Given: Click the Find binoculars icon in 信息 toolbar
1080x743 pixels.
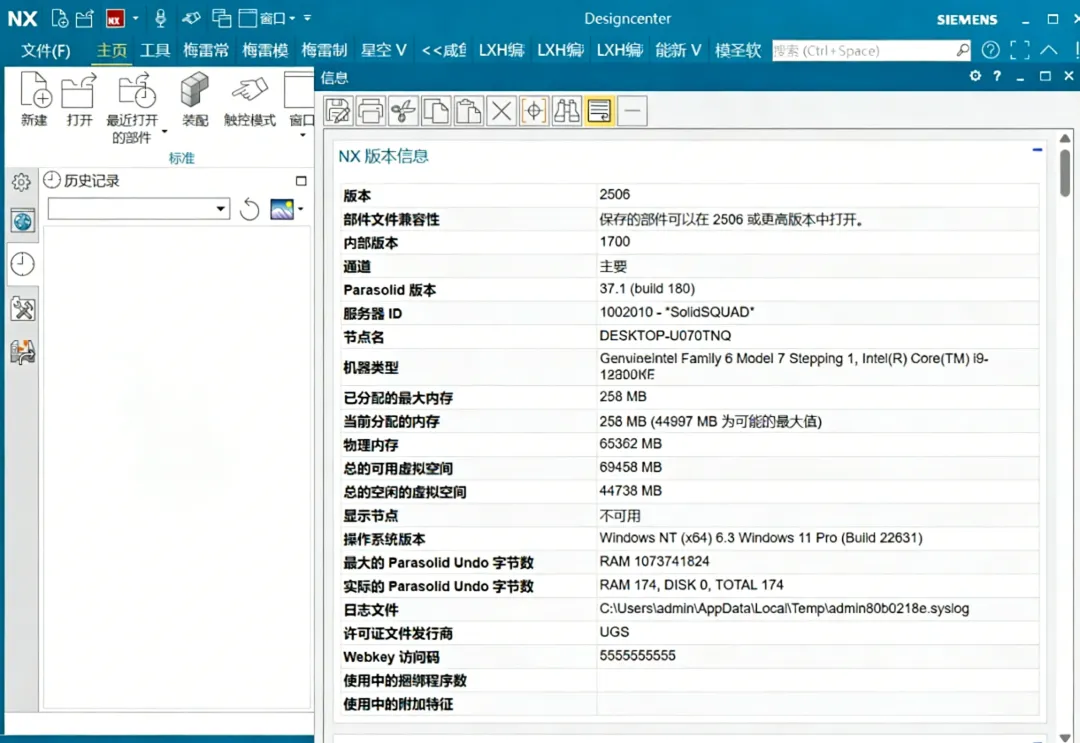Looking at the screenshot, I should pyautogui.click(x=567, y=111).
